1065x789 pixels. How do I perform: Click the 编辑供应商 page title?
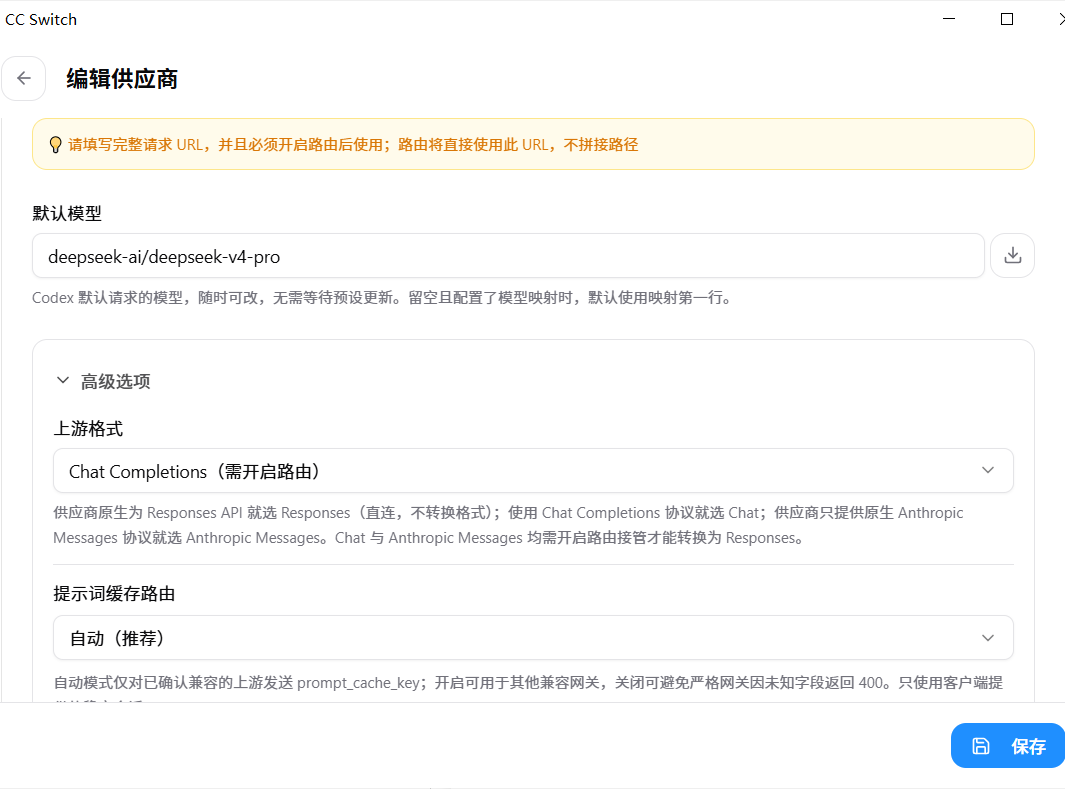click(122, 79)
